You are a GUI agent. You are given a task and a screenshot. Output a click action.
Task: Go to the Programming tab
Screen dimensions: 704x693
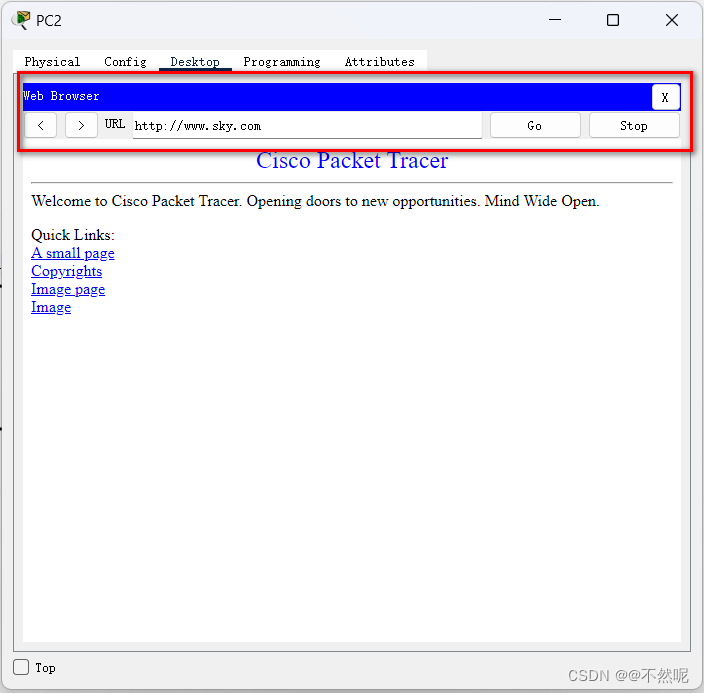(282, 62)
